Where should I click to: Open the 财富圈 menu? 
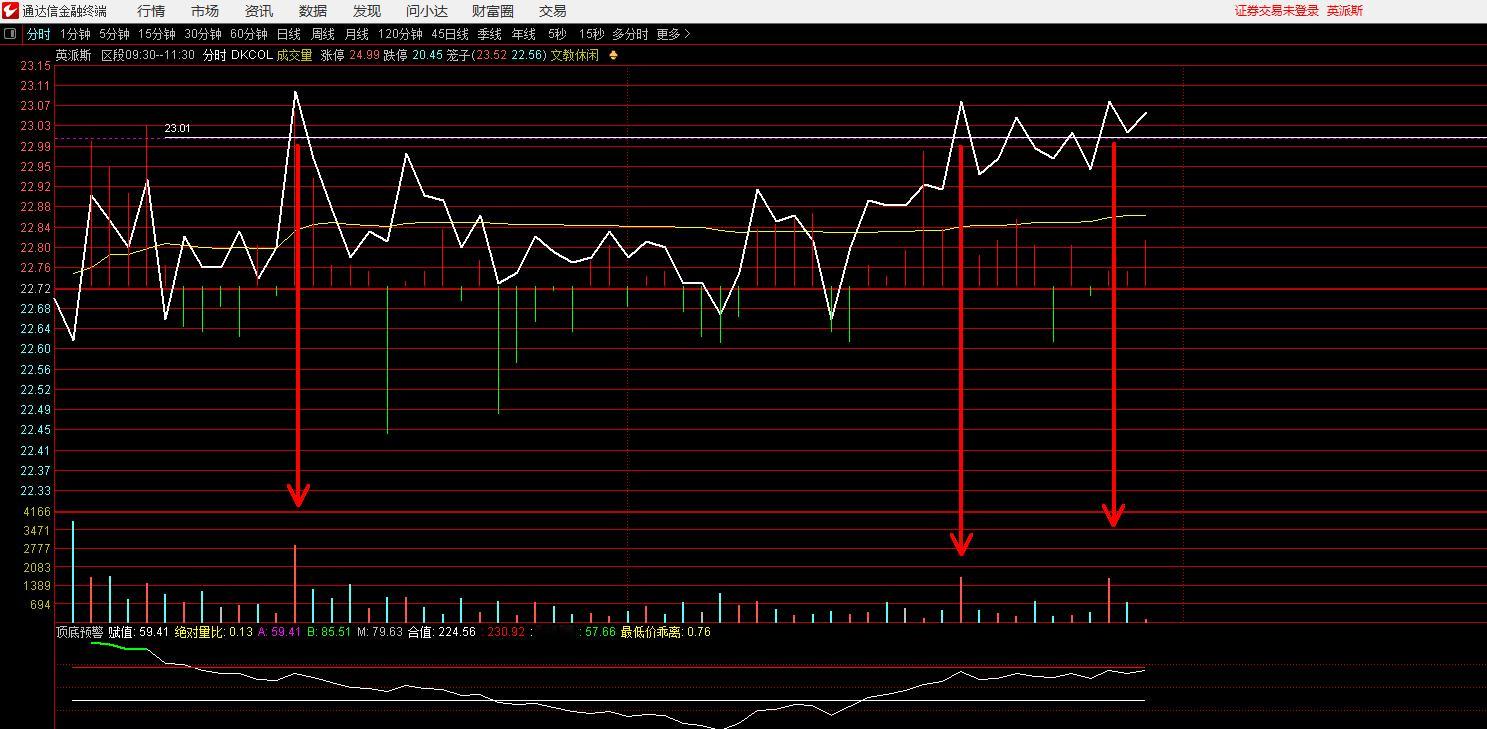pos(493,11)
